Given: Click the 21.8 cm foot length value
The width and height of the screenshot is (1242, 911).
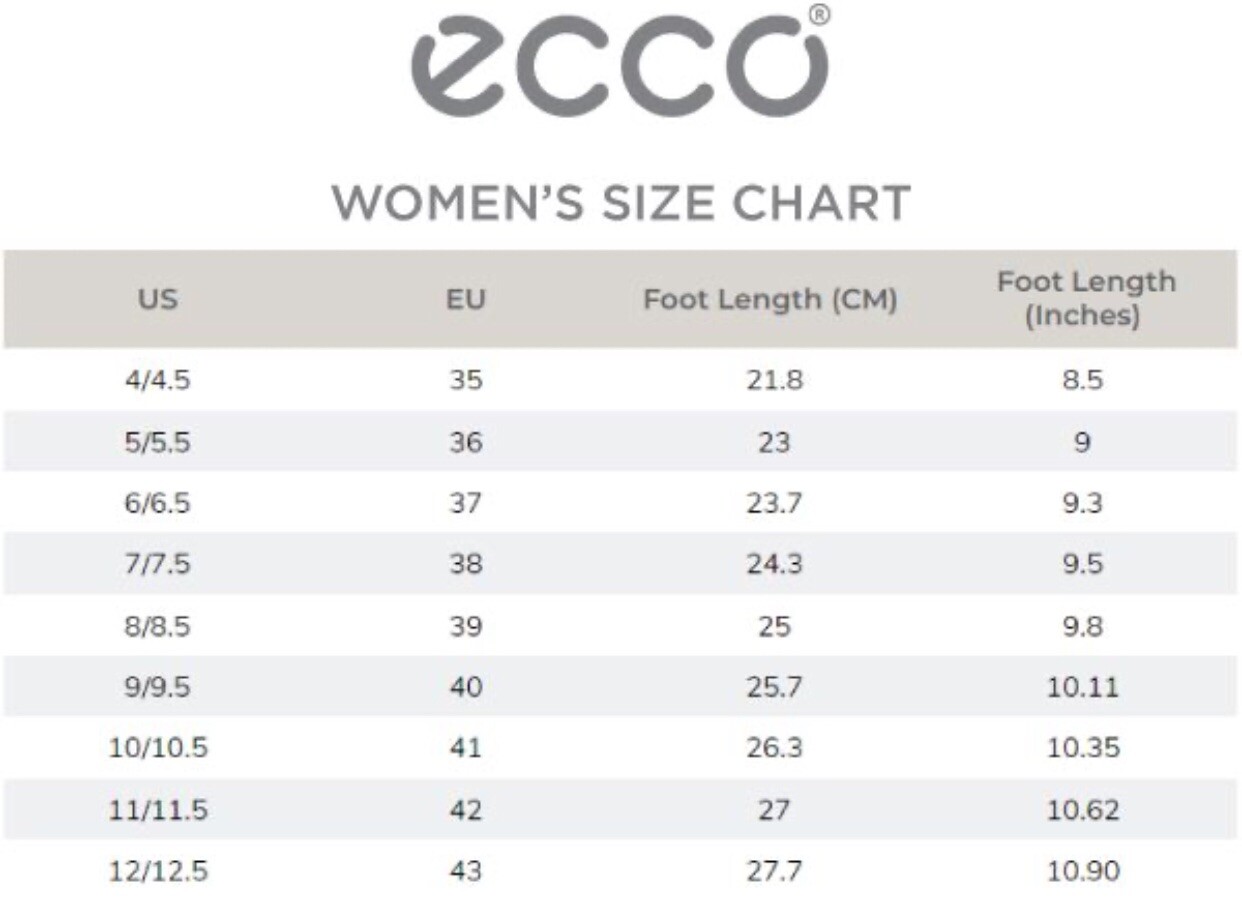Looking at the screenshot, I should [x=774, y=381].
